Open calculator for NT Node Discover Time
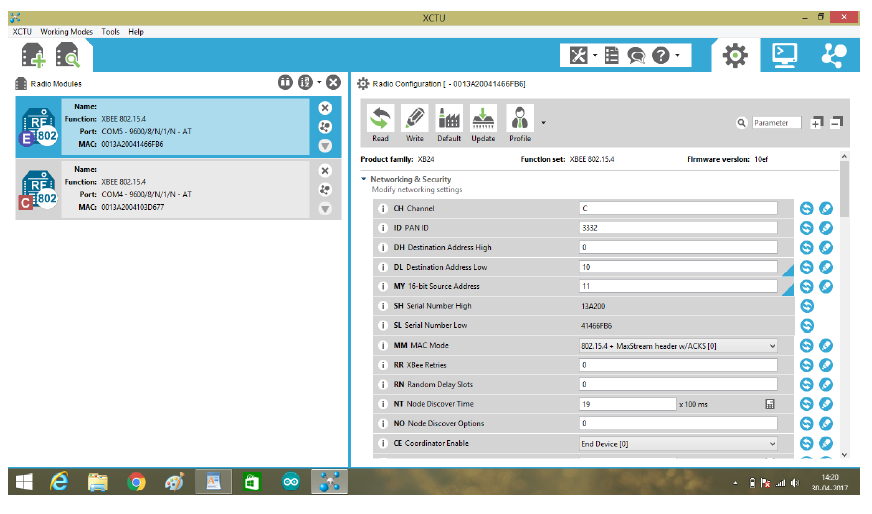This screenshot has width=872, height=514. point(770,404)
